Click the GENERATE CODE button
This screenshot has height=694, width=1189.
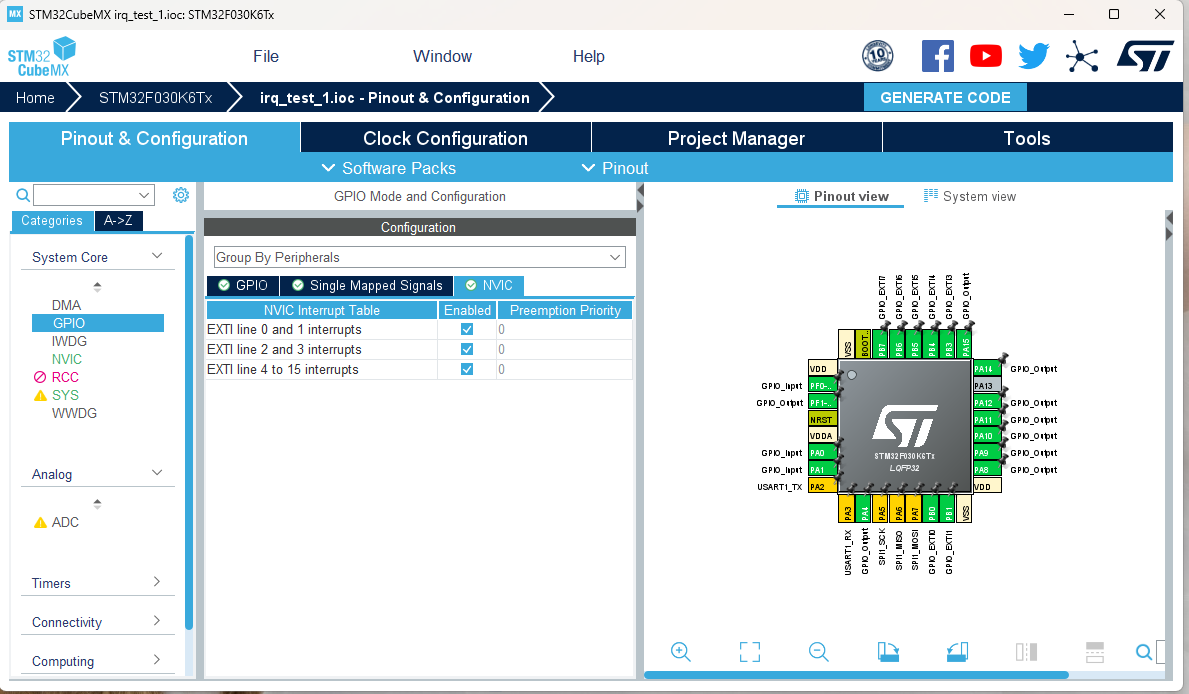945,98
